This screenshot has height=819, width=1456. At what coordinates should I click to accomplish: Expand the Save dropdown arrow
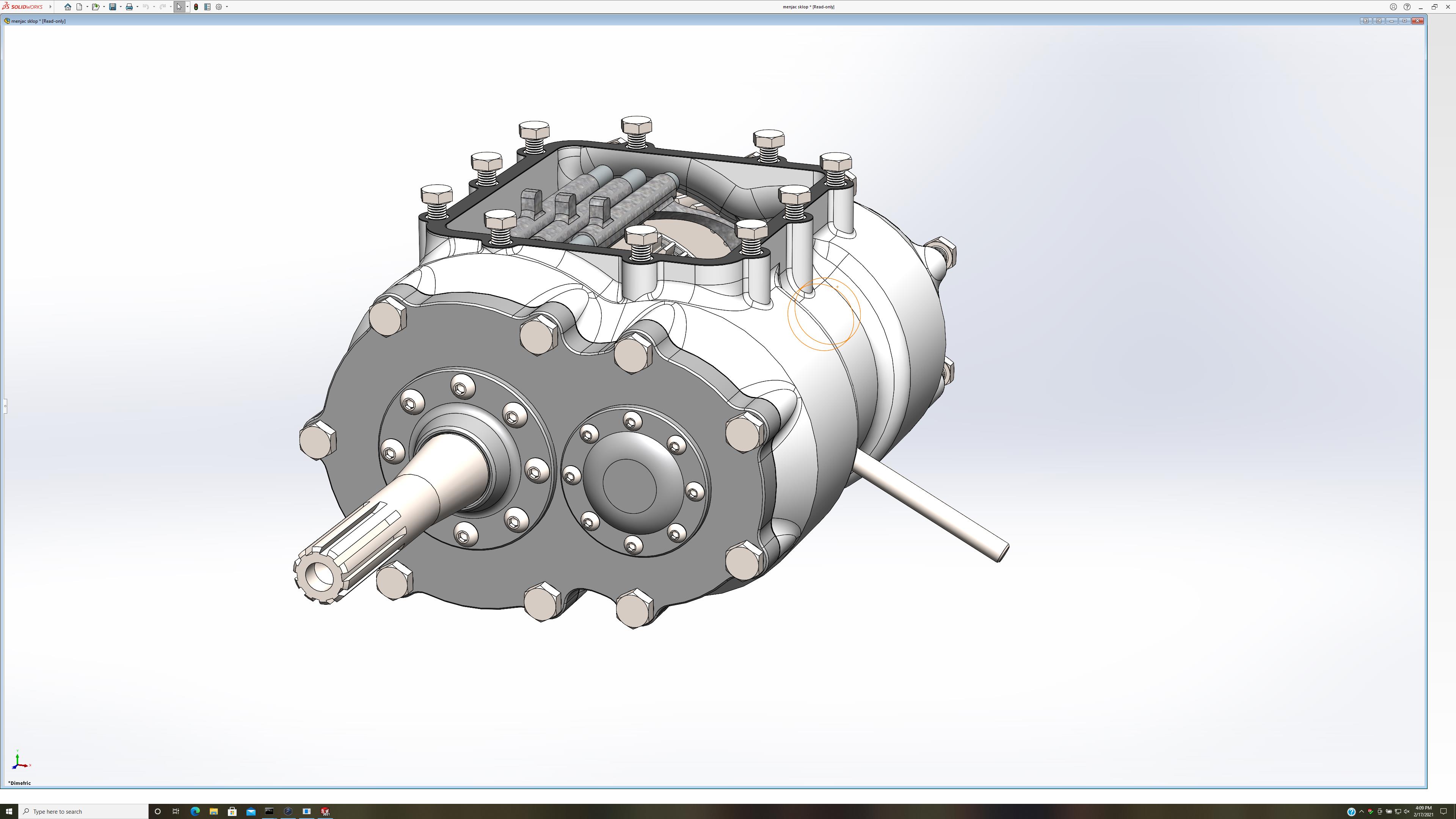coord(121,7)
